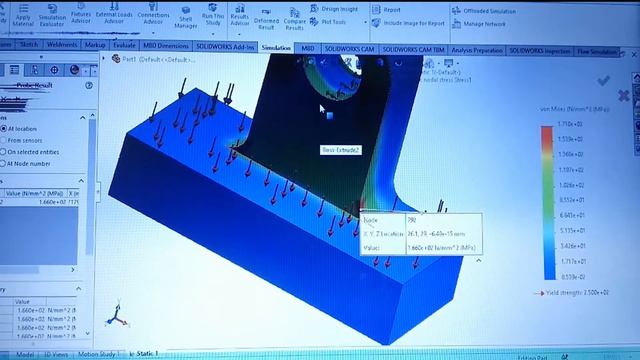
Task: Open the External Loads Advisor
Action: coord(114,13)
